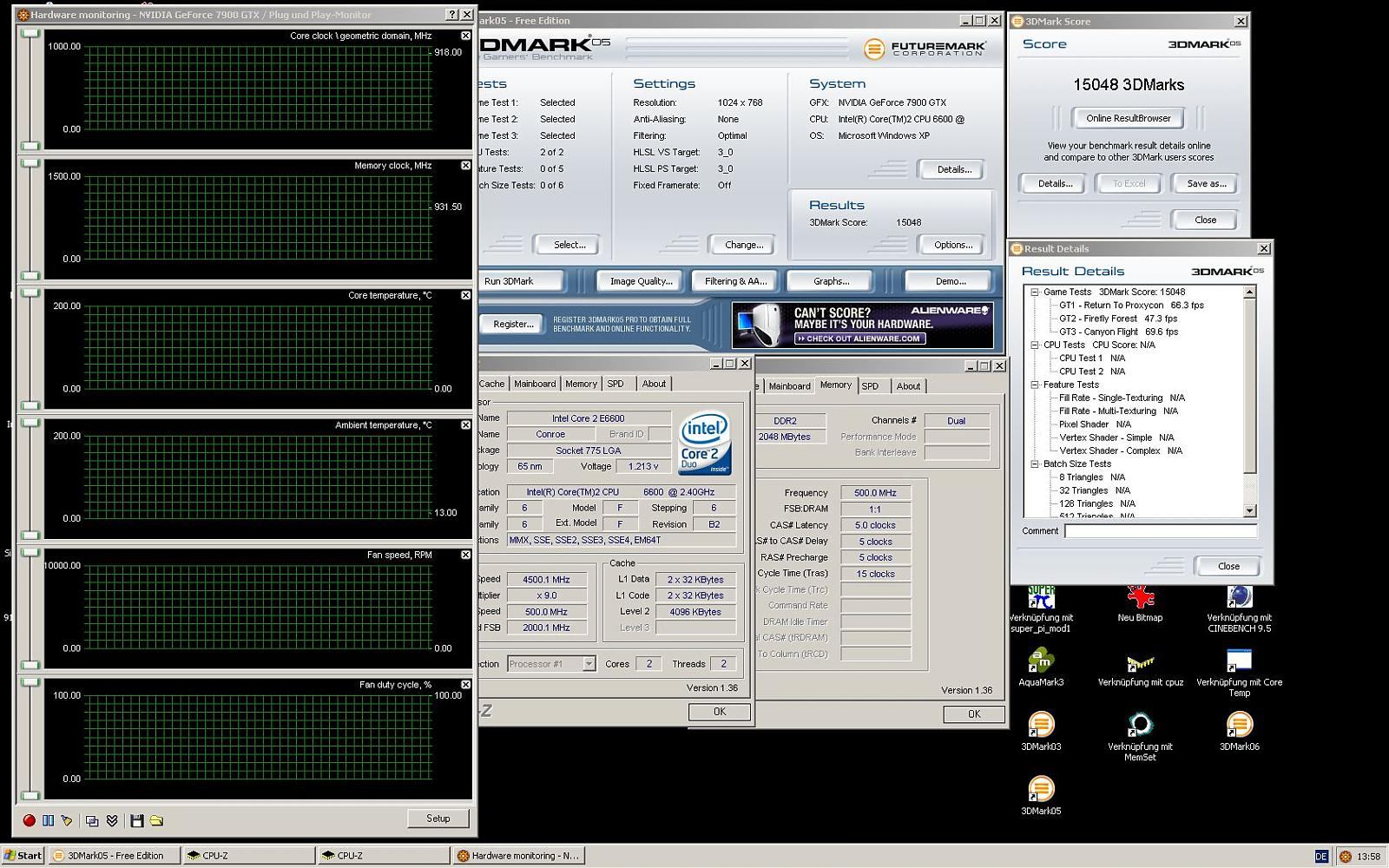Click upper range handle beside Memory clock graph
Viewport: 1389px width, 868px height.
pos(30,164)
